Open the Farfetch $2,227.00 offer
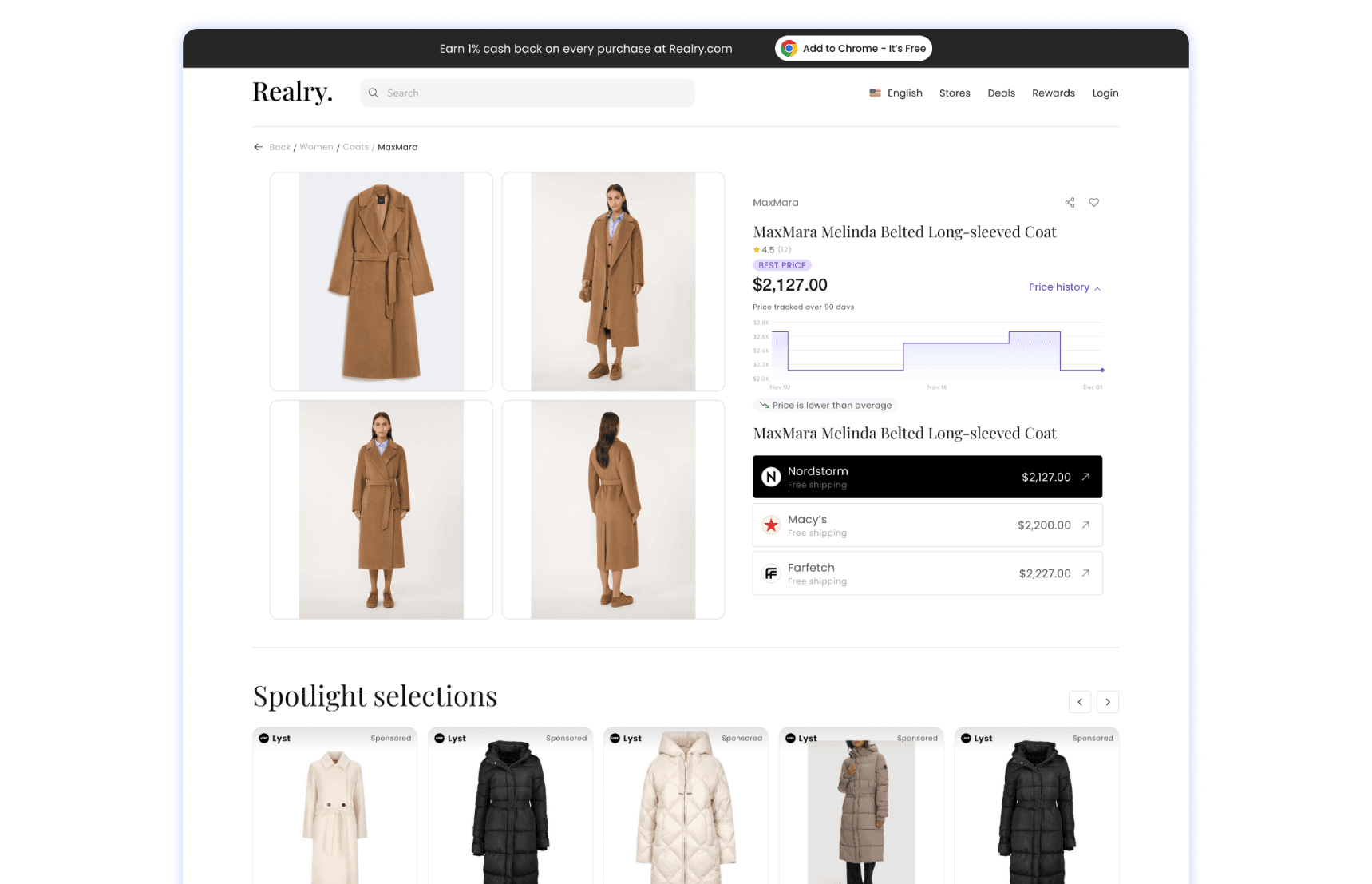 pos(927,573)
